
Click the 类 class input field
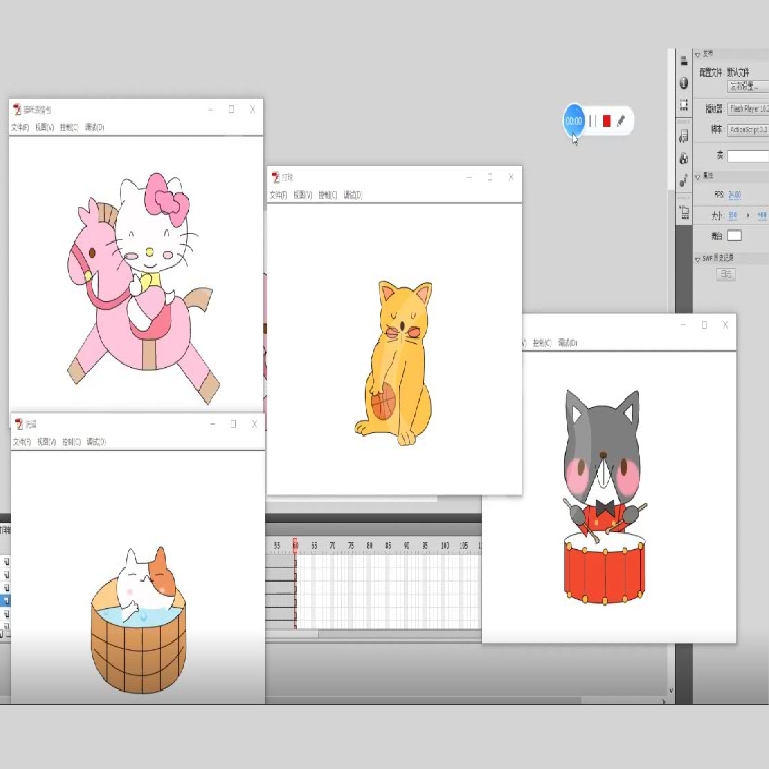pos(748,156)
